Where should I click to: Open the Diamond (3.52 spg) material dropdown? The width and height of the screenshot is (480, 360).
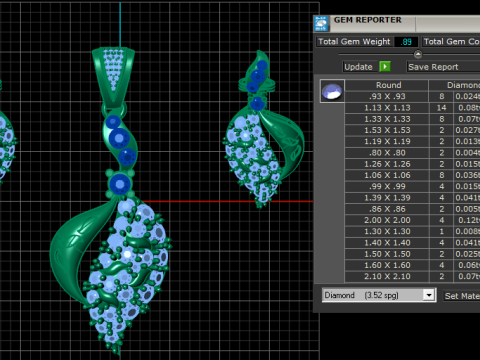(x=379, y=295)
